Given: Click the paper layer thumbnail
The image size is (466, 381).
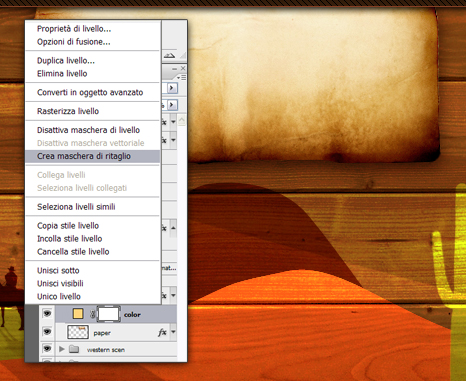Looking at the screenshot, I should 78,332.
